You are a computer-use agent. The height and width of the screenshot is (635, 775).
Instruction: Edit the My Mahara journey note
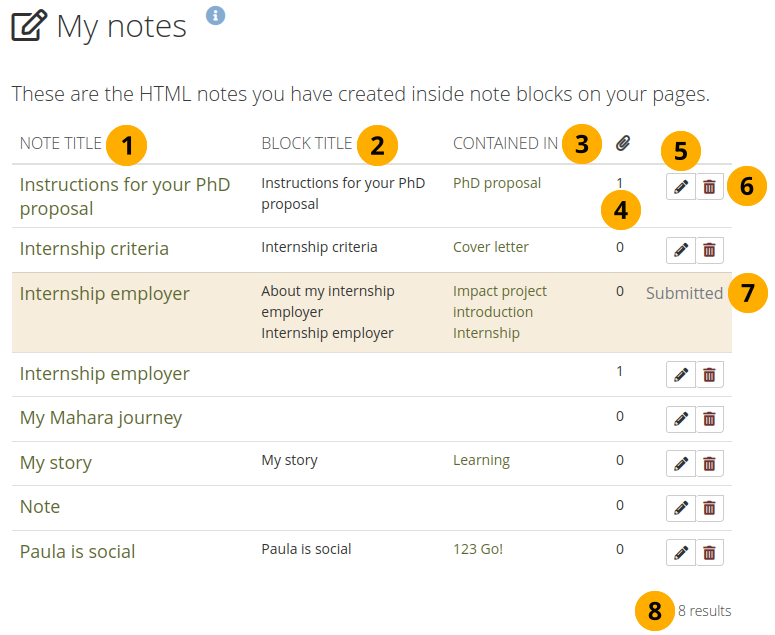click(x=681, y=419)
